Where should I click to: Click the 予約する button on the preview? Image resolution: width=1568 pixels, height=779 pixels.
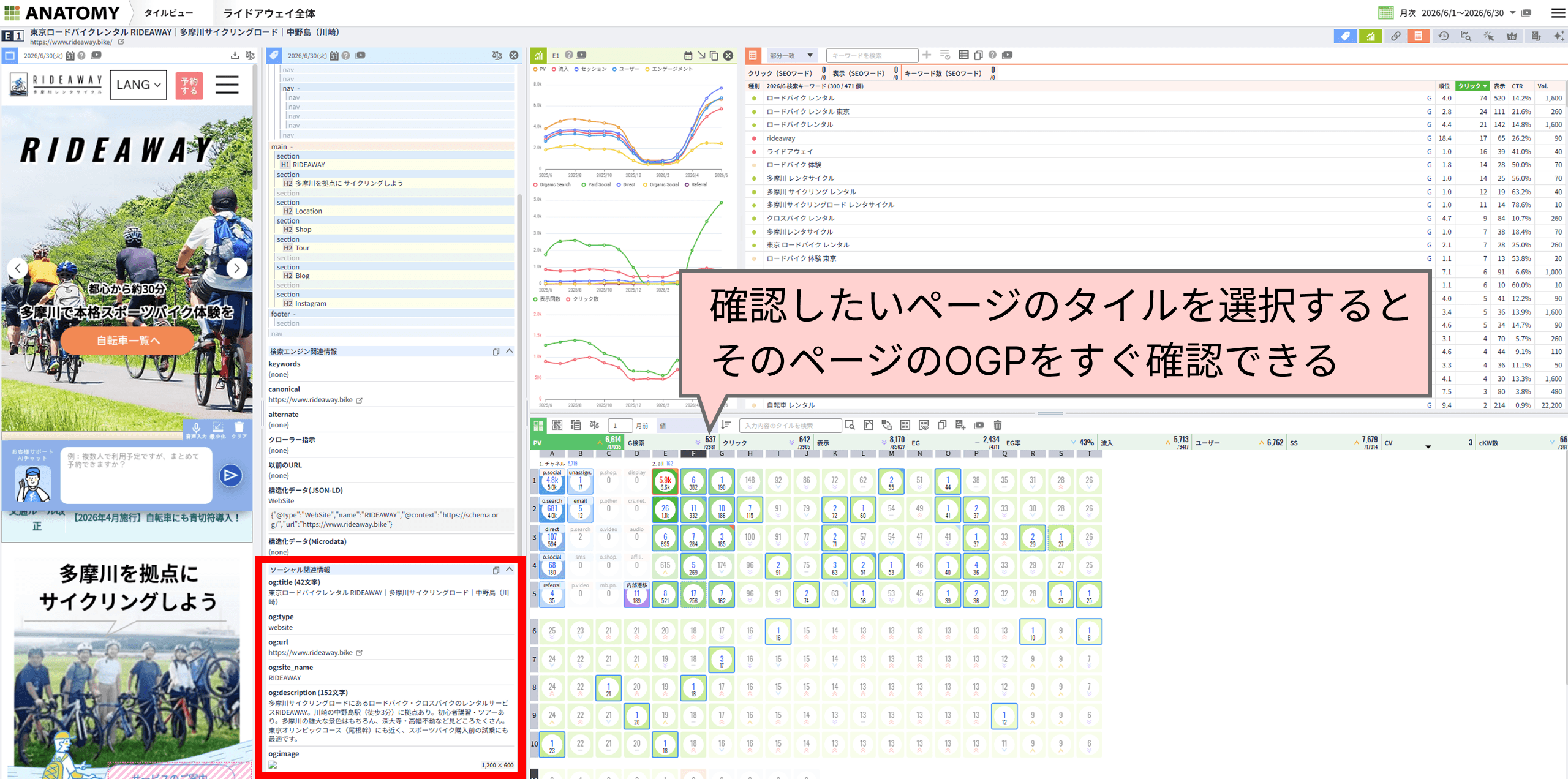[189, 86]
